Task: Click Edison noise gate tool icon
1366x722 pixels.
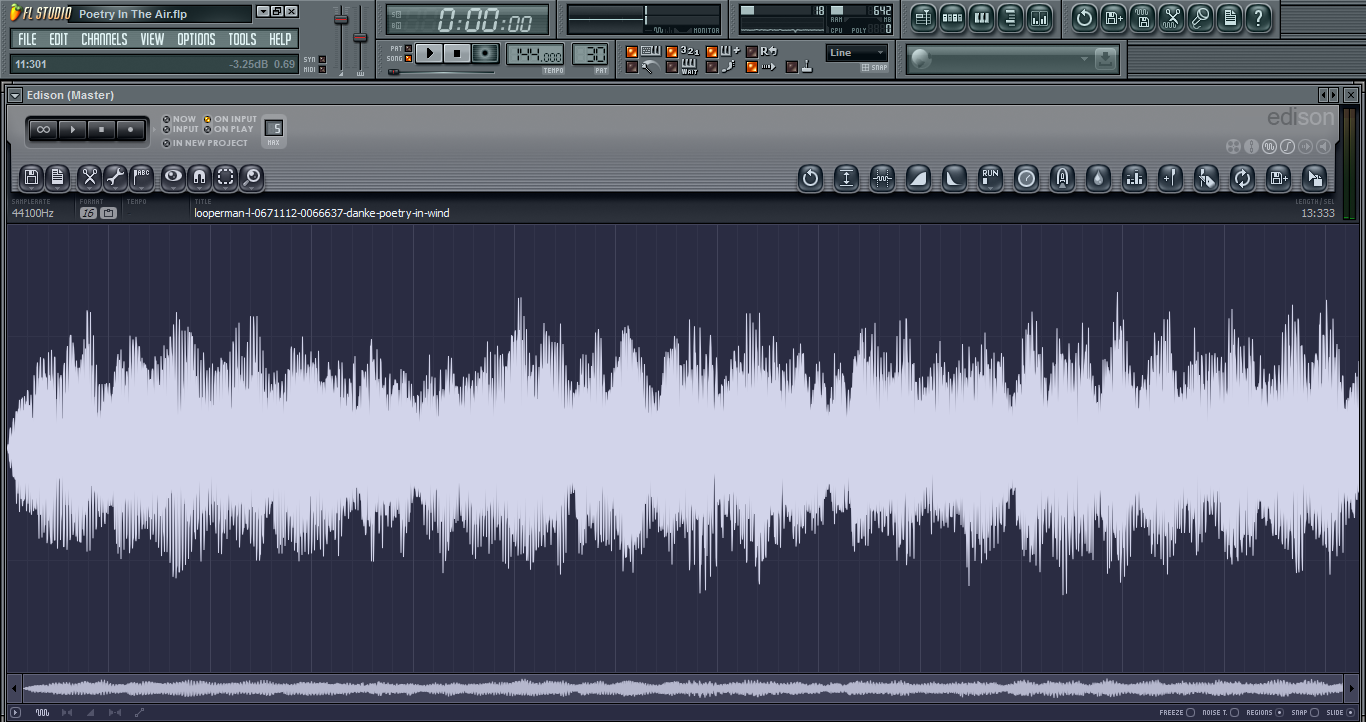Action: click(1170, 179)
